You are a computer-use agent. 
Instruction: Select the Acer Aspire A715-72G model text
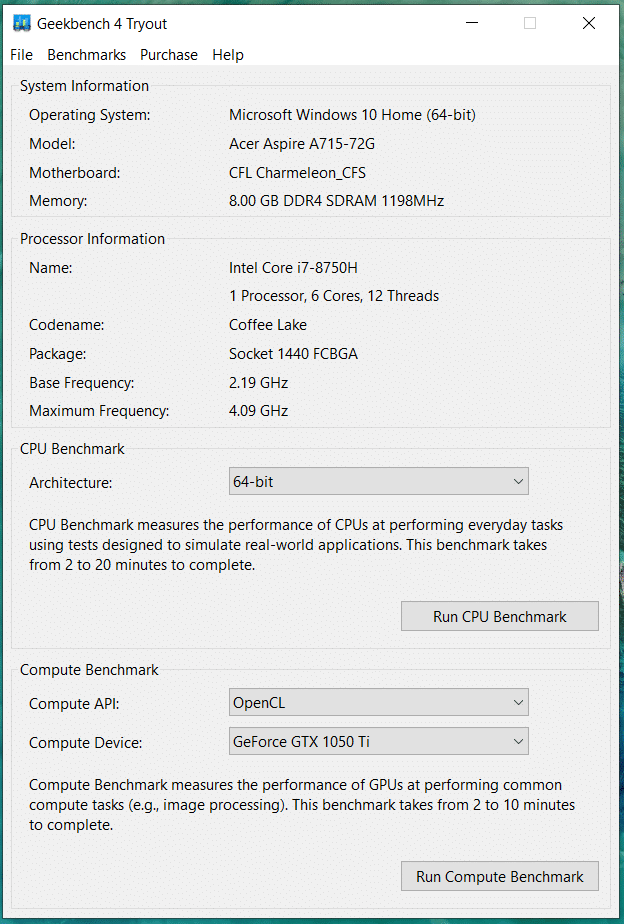pos(302,144)
